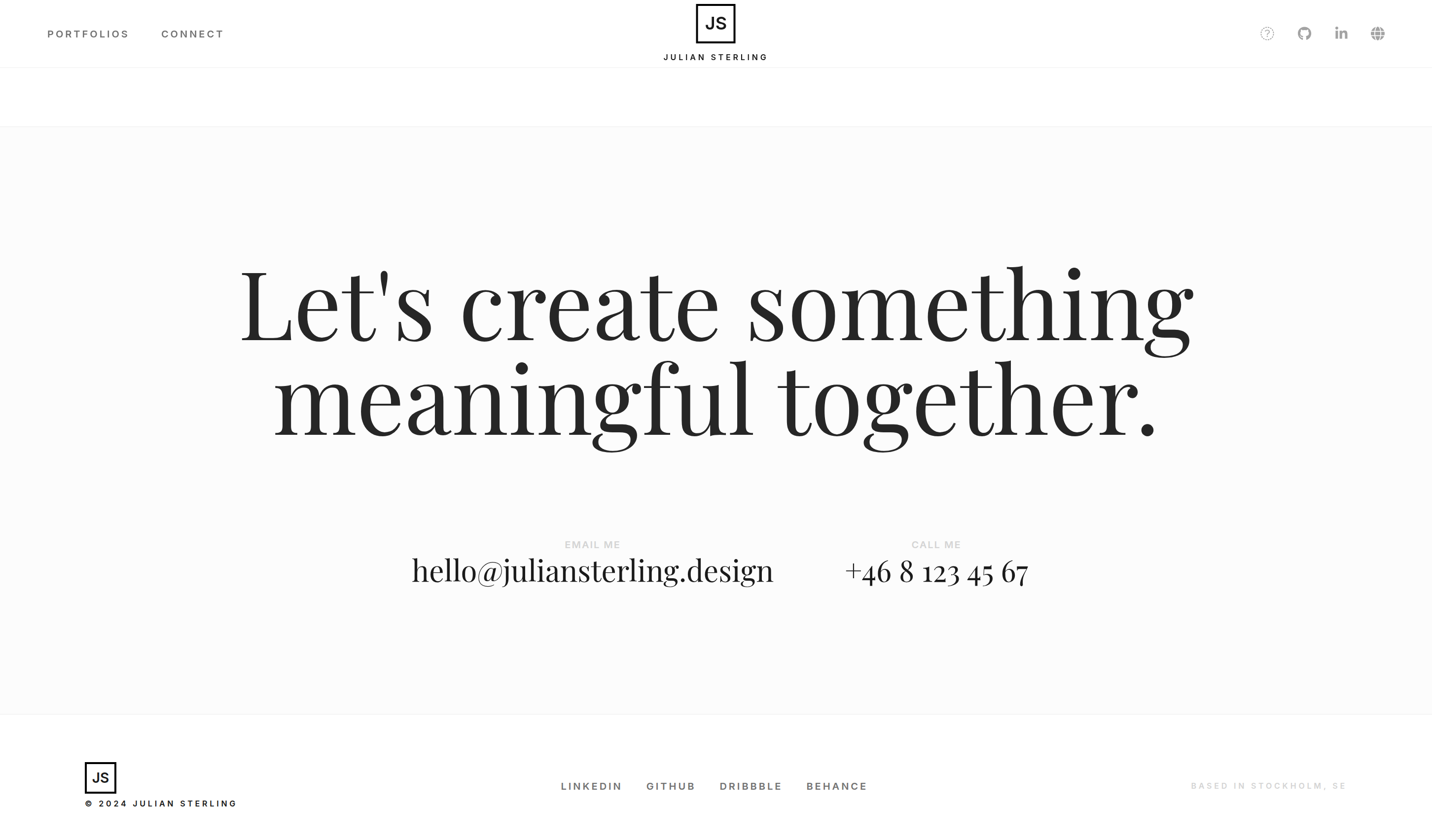
Task: Click the dashed question mark icon
Action: tap(1267, 34)
